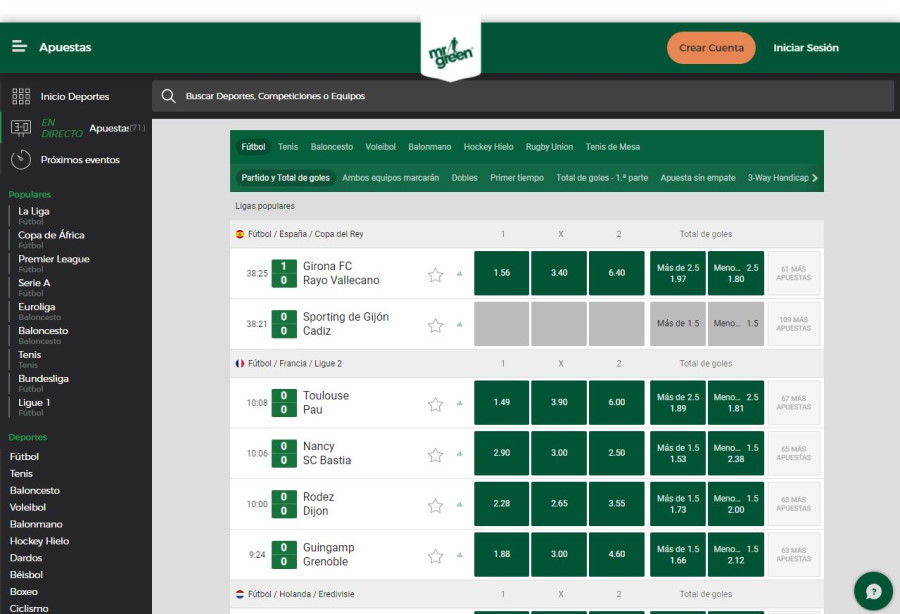
Task: Switch to the Hockey Hielo sport tab
Action: point(488,147)
